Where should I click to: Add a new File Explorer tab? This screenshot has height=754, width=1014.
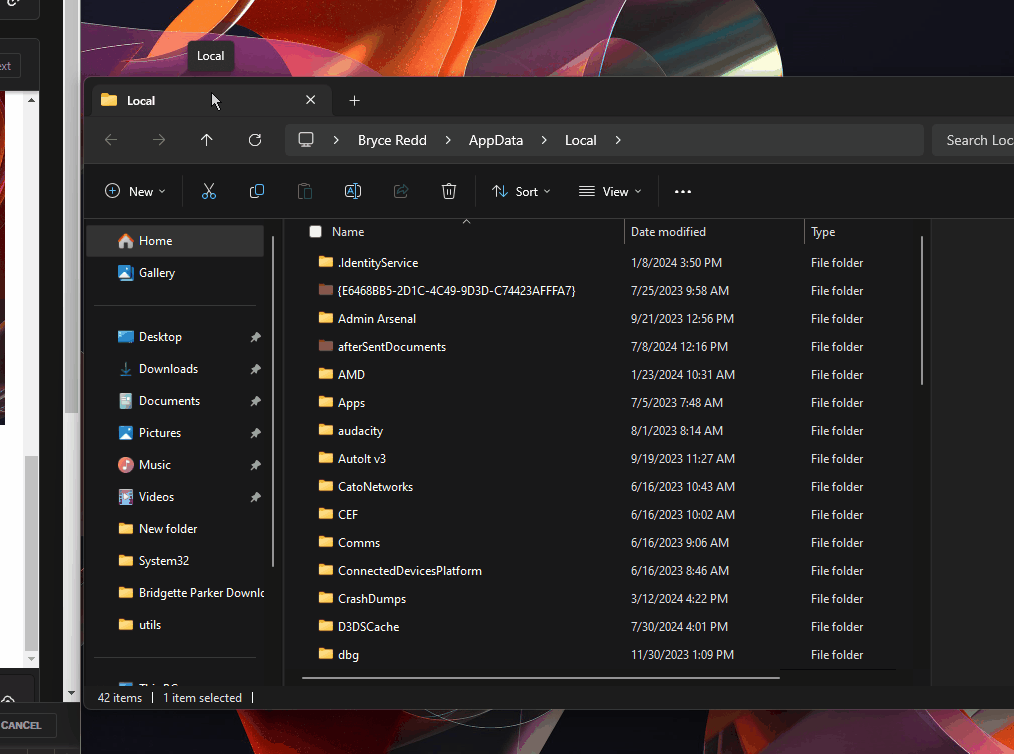tap(354, 100)
